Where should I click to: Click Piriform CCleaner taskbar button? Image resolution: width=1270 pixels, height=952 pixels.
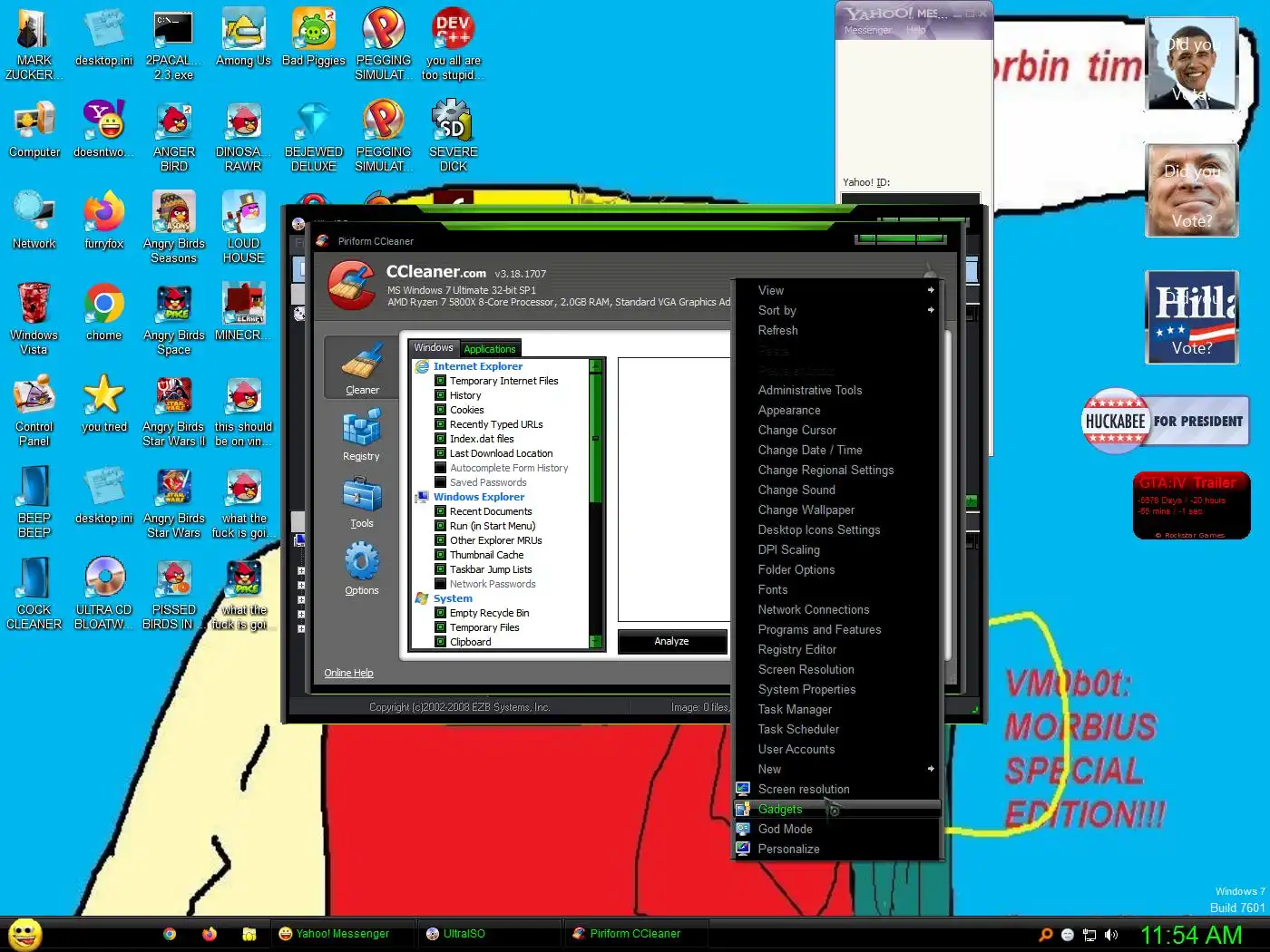[635, 934]
